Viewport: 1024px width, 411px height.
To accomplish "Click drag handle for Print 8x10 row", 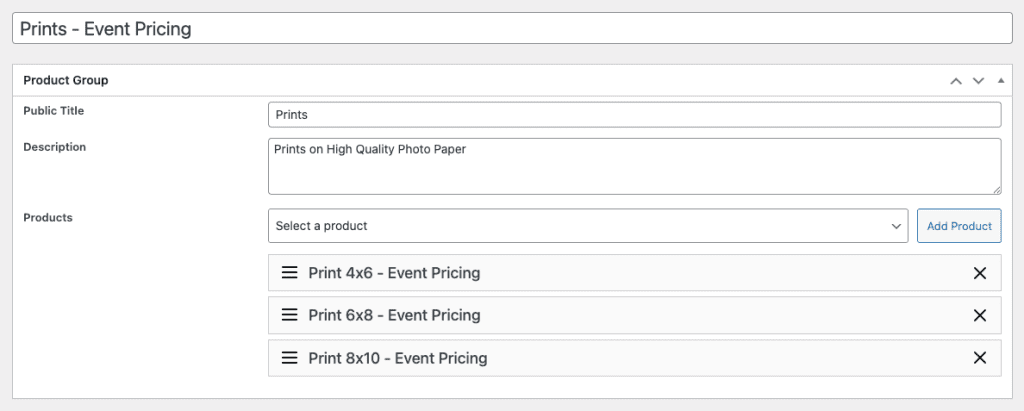I will click(x=289, y=358).
